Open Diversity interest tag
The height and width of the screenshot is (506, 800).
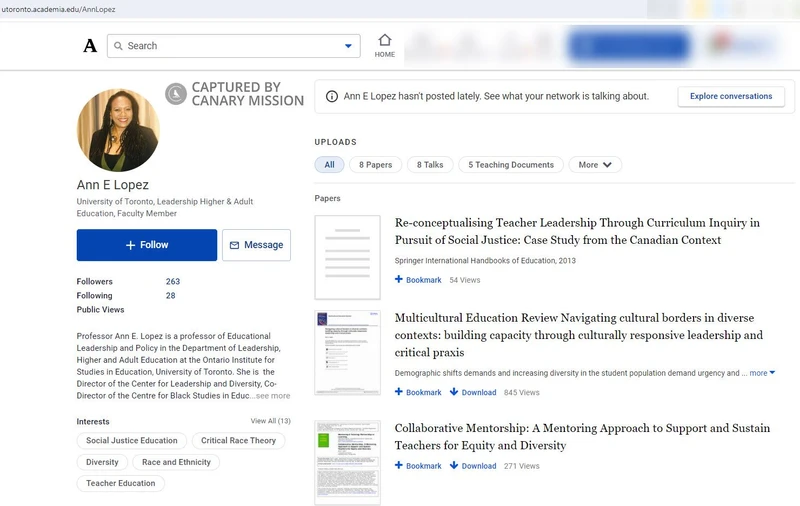[102, 462]
